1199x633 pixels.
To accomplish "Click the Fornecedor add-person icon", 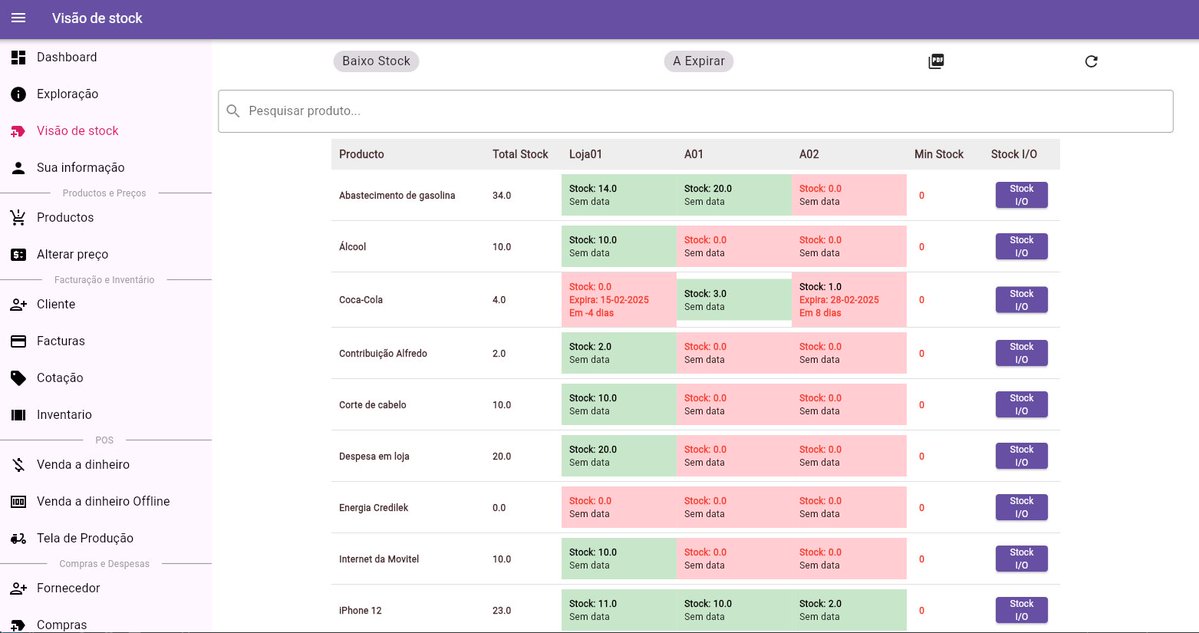I will click(x=18, y=588).
